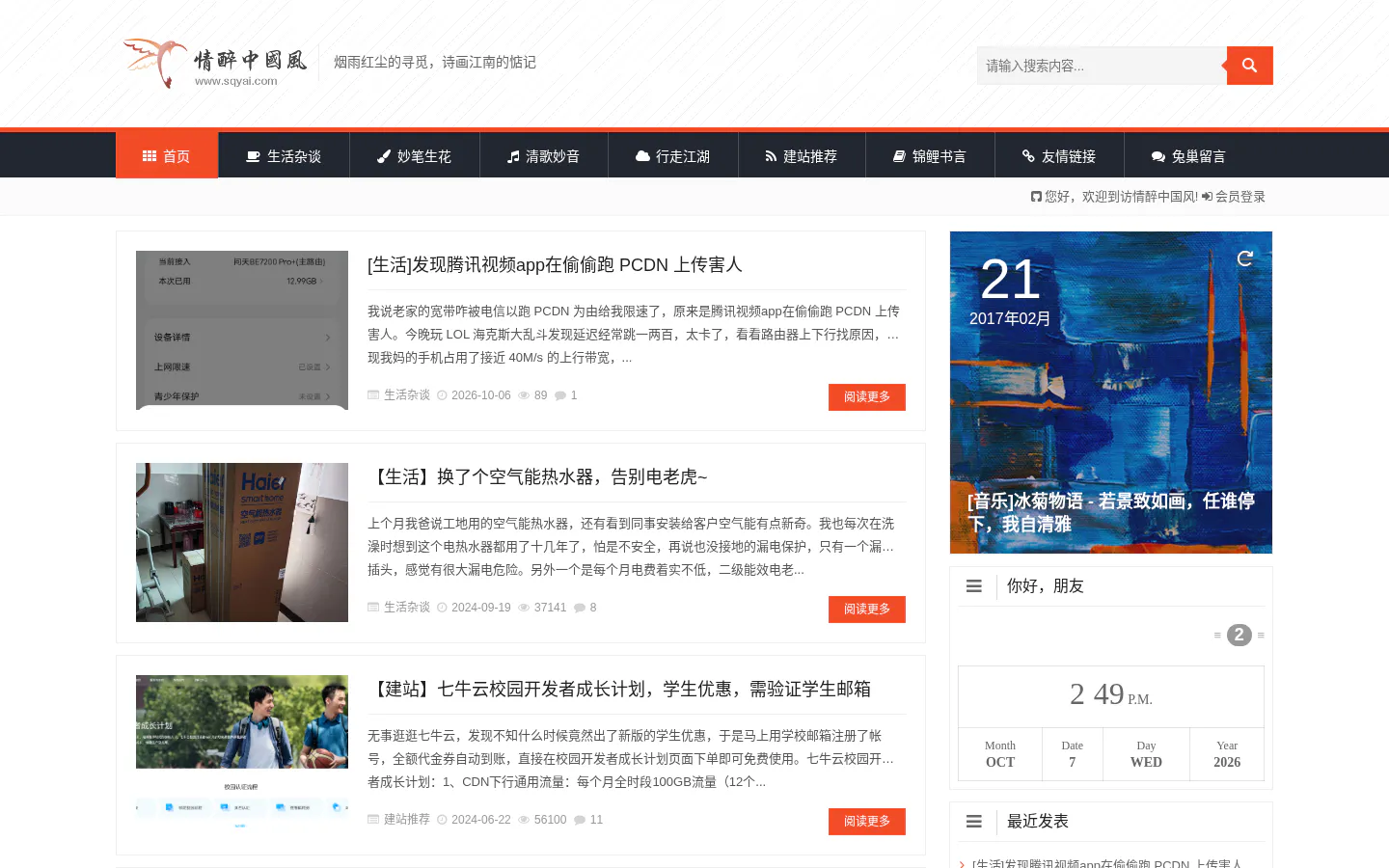The height and width of the screenshot is (868, 1389).
Task: Open the 生活杂谈 tag dated 2024-09-19
Action: (407, 608)
